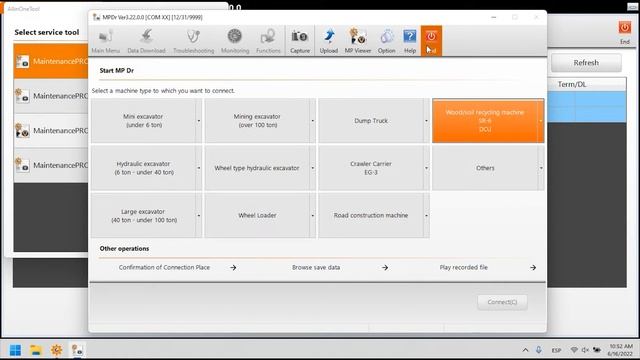The width and height of the screenshot is (640, 360).
Task: Click the Connect(C) button
Action: (x=502, y=302)
